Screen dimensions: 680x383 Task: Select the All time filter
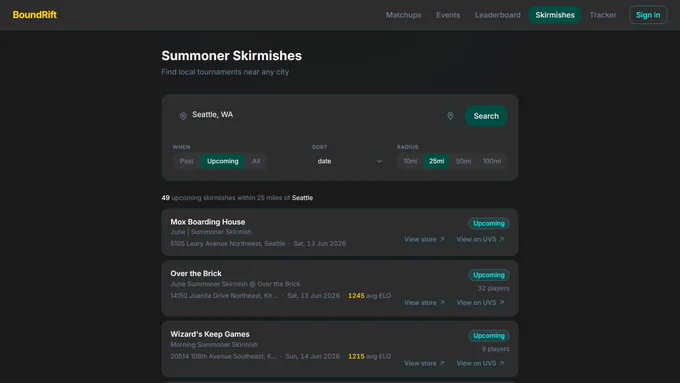(x=256, y=161)
